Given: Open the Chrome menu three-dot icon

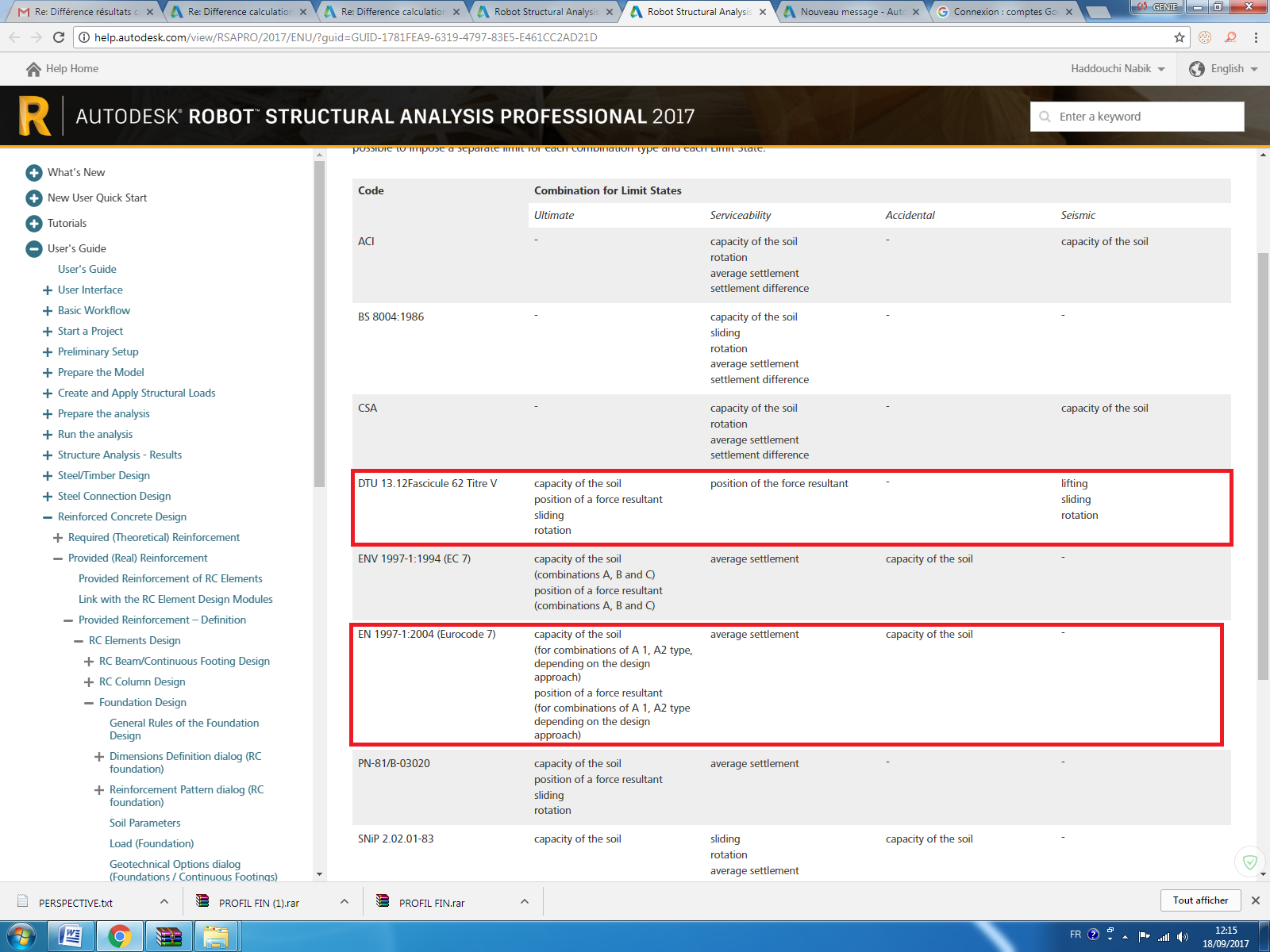Looking at the screenshot, I should pos(1256,37).
